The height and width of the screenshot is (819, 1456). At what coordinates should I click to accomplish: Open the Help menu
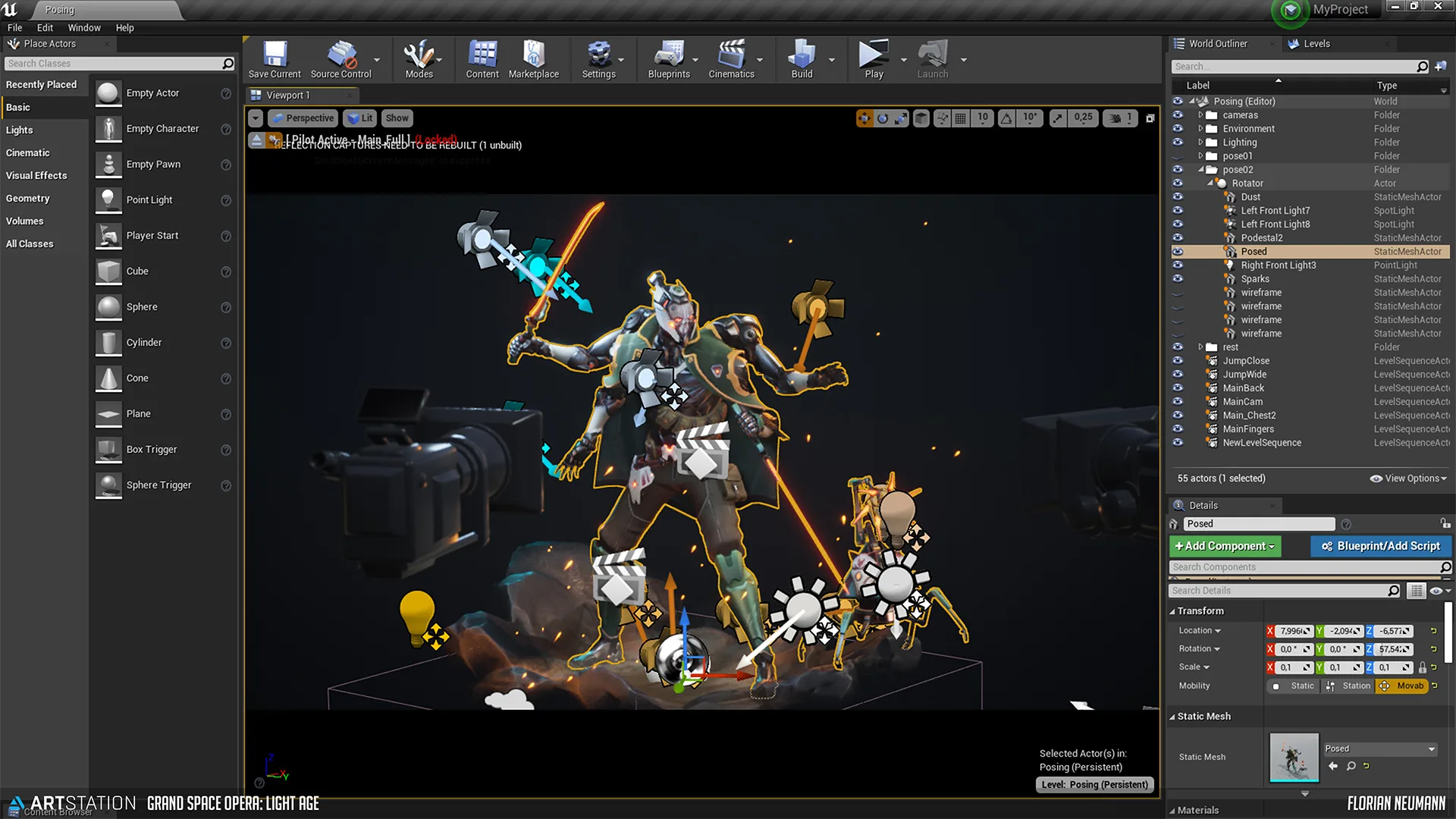124,28
